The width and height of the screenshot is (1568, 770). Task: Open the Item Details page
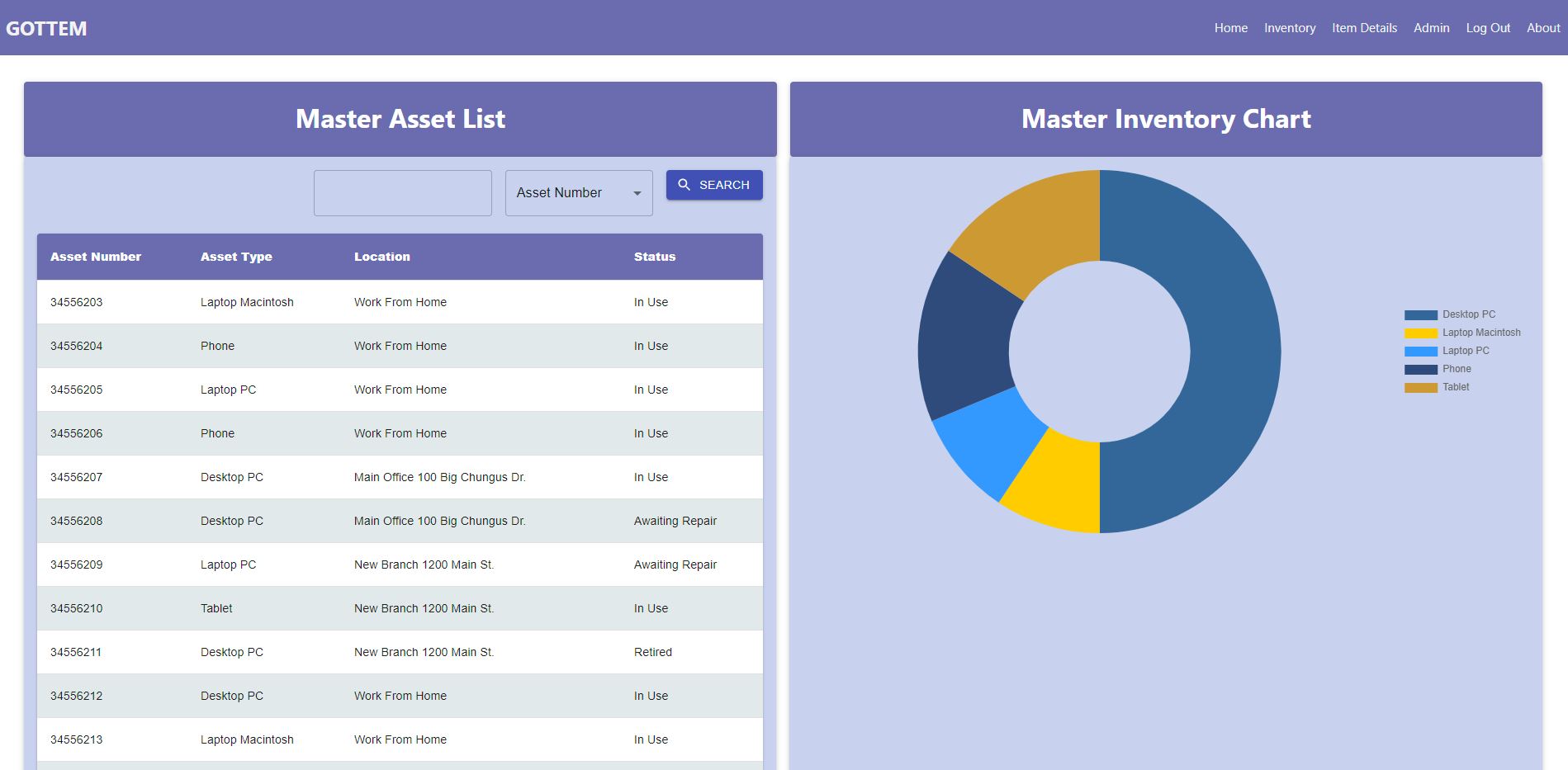click(x=1364, y=28)
